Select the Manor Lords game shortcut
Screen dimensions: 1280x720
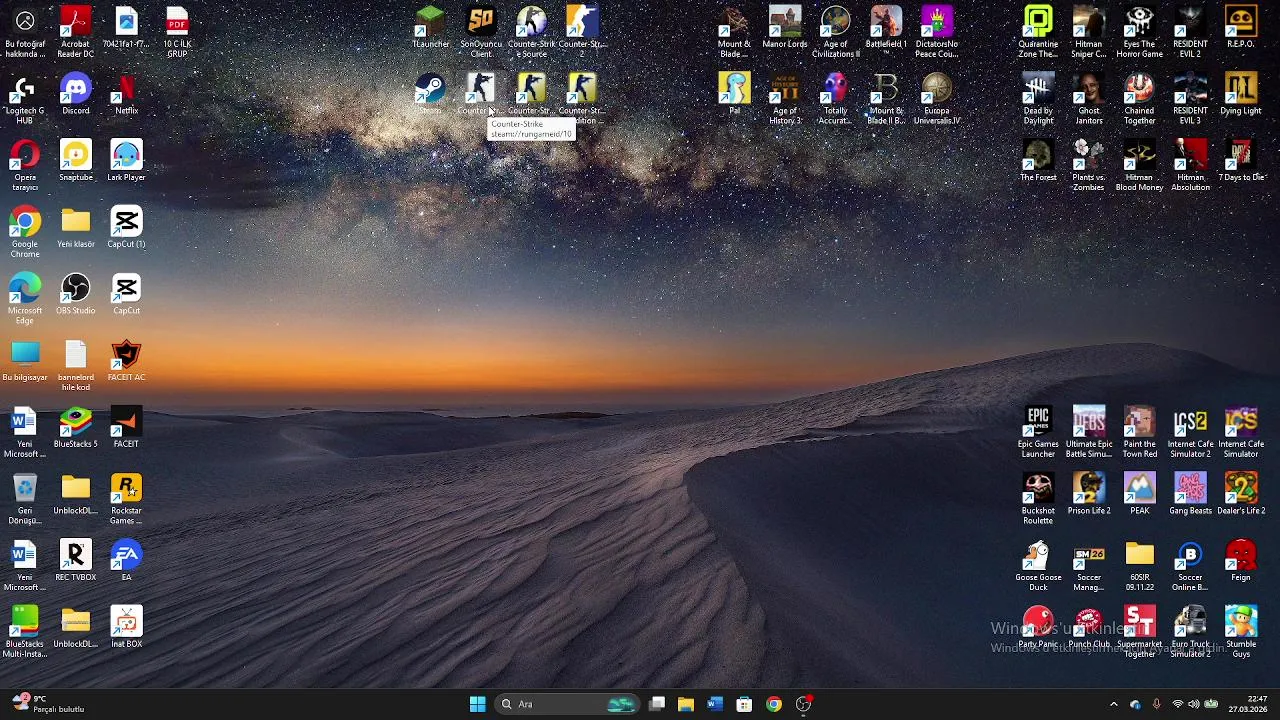[785, 28]
